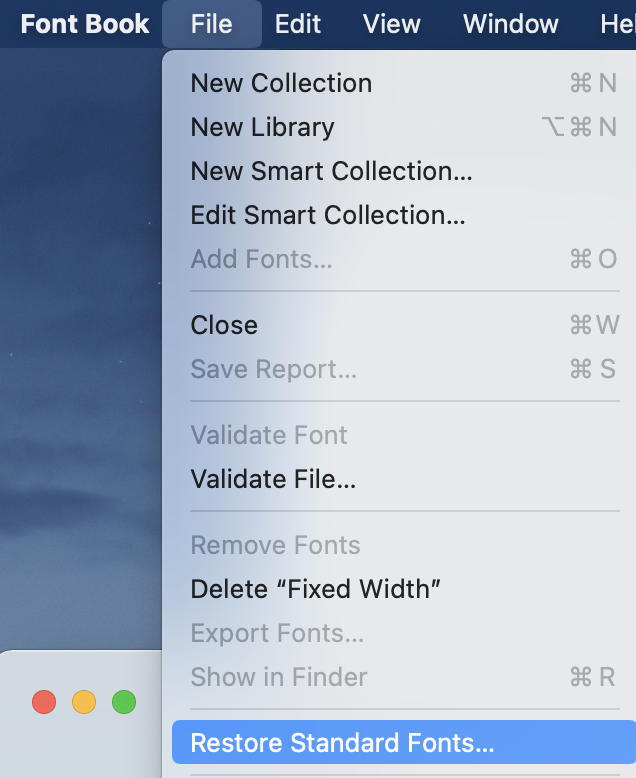Select Save Report… menu item
This screenshot has width=636, height=778.
point(273,369)
